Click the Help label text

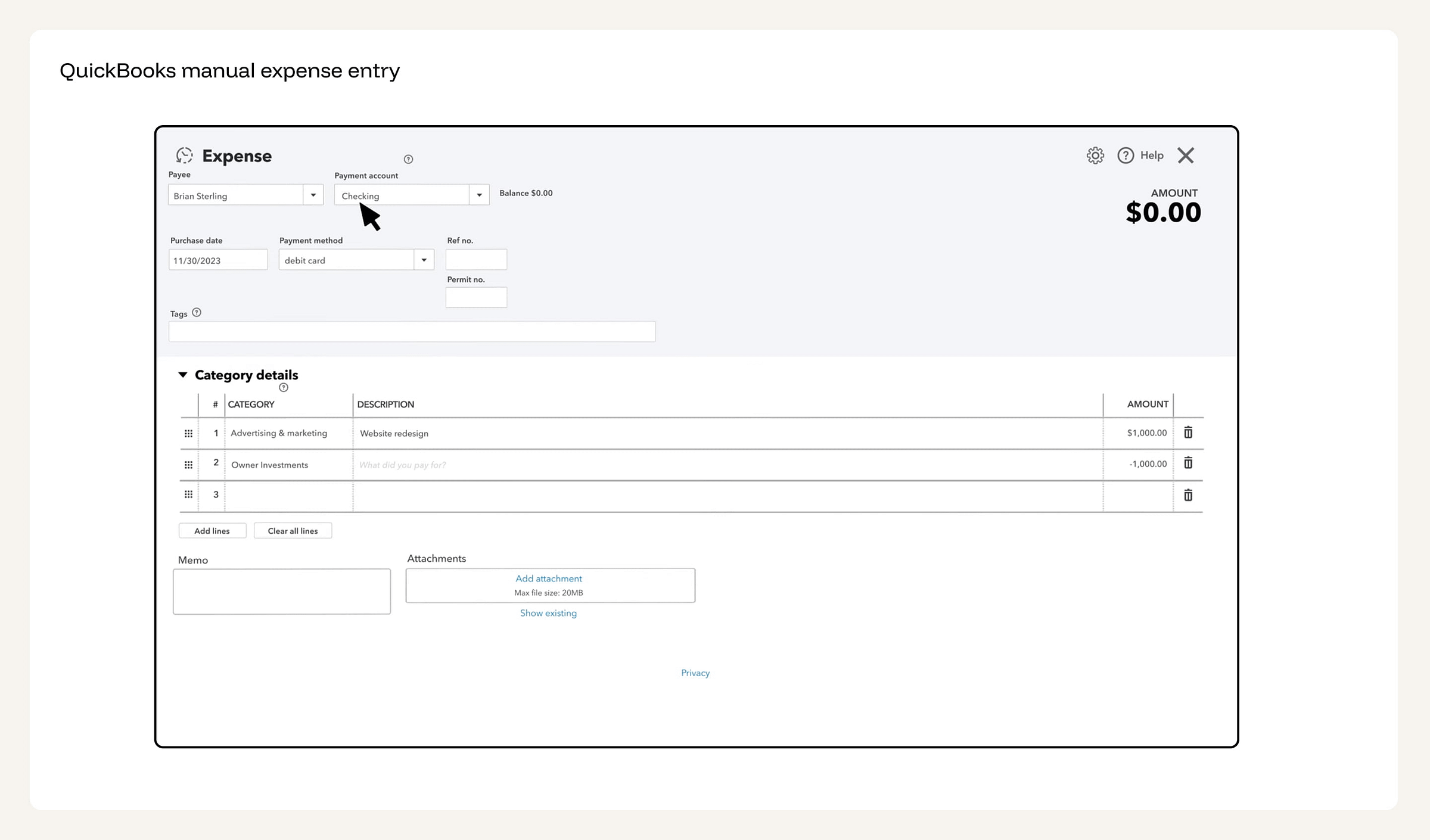pos(1152,155)
